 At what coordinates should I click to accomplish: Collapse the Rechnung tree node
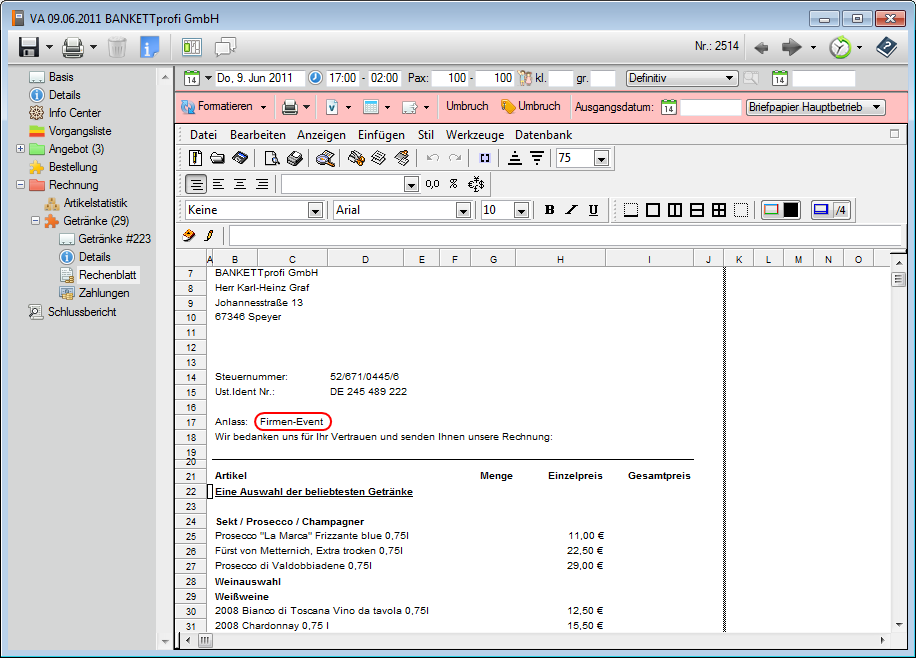coord(21,185)
